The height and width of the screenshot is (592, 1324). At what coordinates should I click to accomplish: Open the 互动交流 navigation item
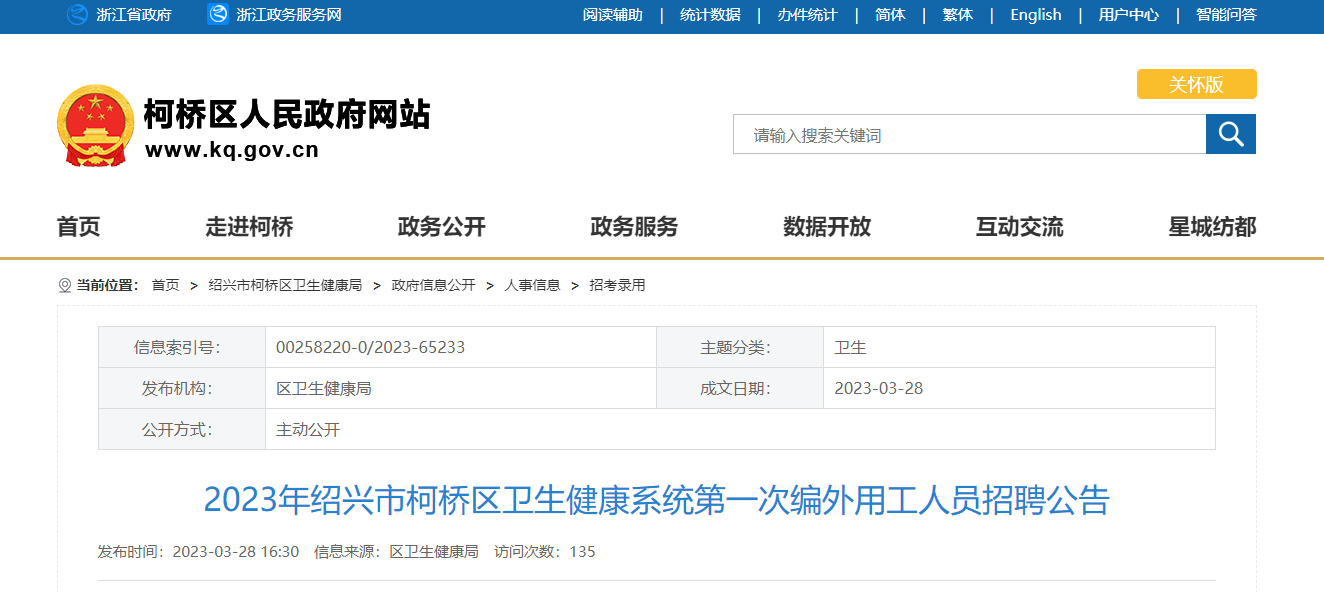pyautogui.click(x=1019, y=227)
